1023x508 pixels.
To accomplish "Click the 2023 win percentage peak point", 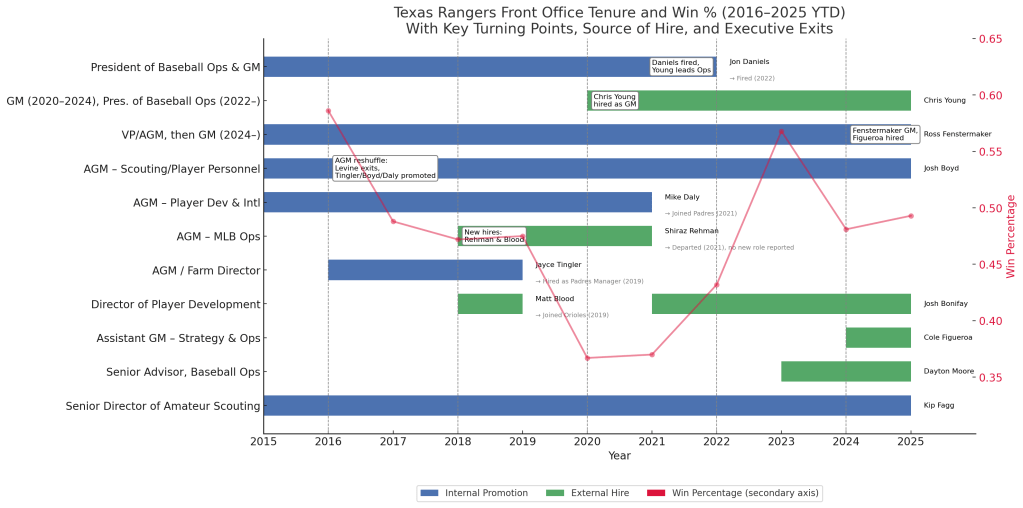I will click(x=781, y=131).
